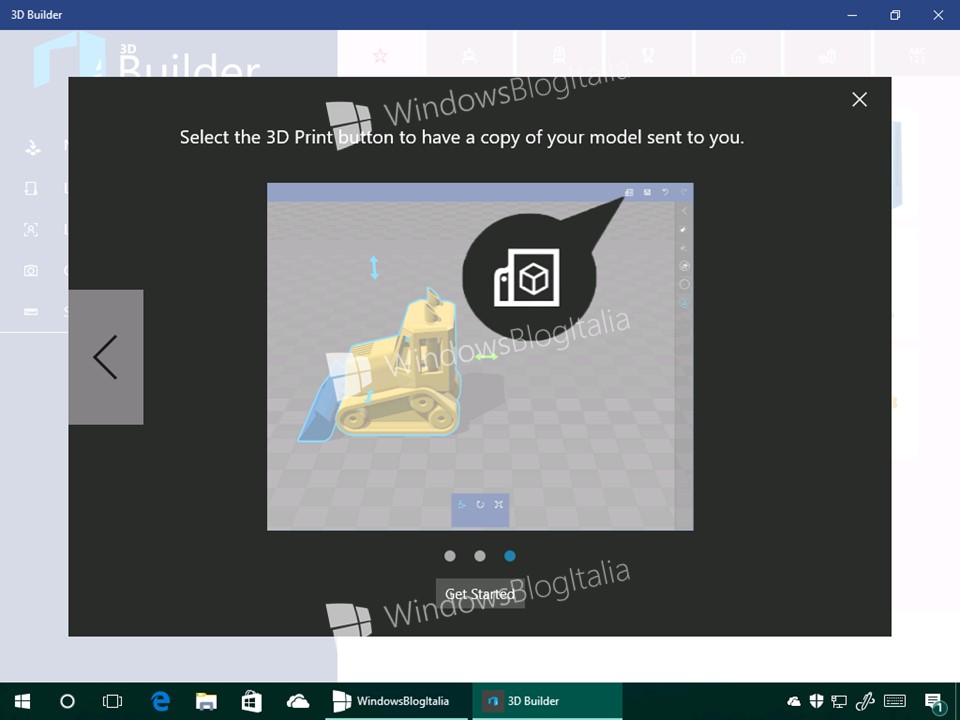Click the '3D Builder' title bar text
Viewport: 960px width, 720px height.
37,15
